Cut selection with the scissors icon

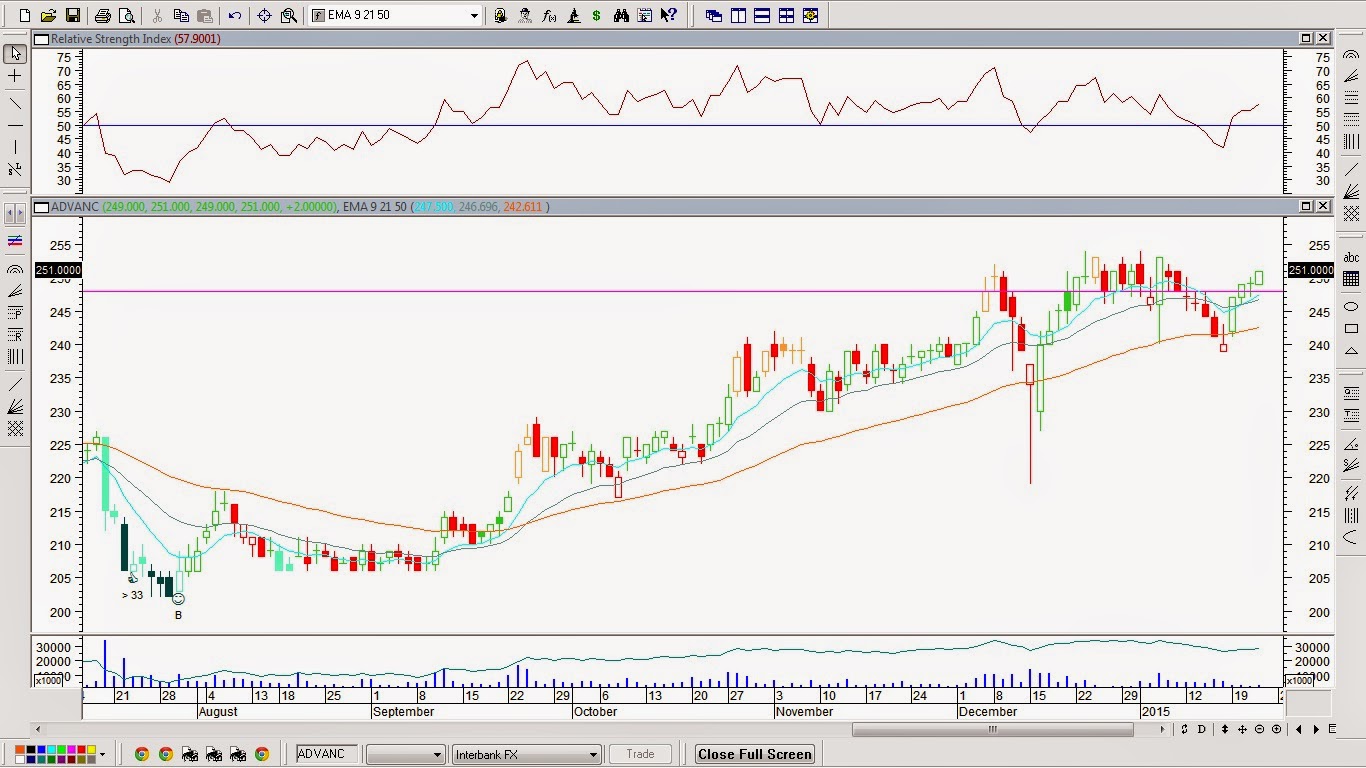[x=157, y=16]
